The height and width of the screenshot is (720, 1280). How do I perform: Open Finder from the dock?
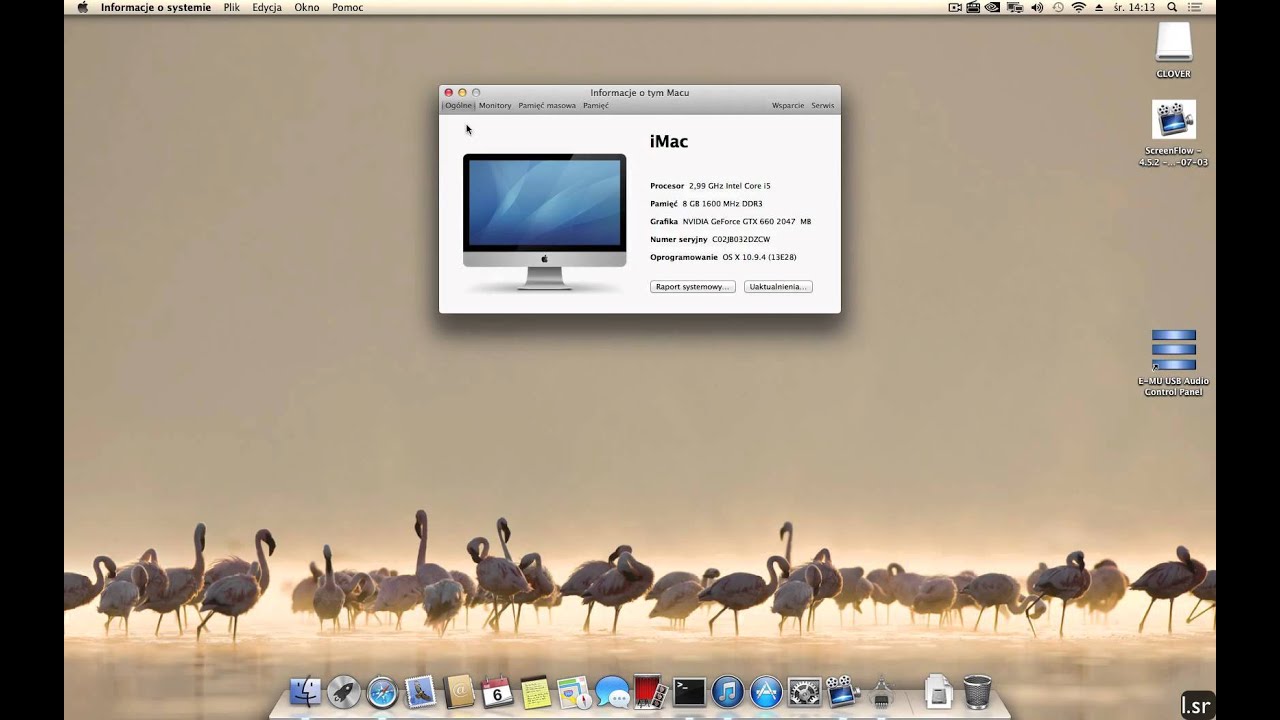point(305,691)
